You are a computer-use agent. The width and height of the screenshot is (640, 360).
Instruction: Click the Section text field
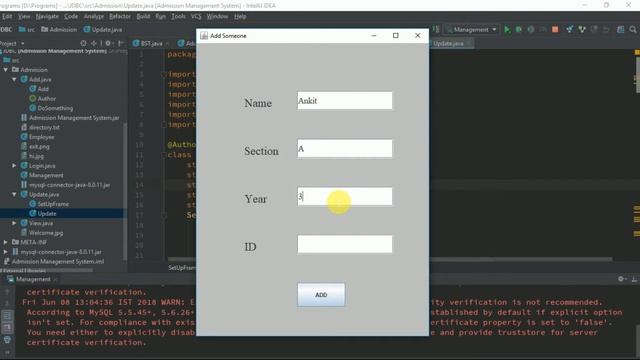coord(344,149)
